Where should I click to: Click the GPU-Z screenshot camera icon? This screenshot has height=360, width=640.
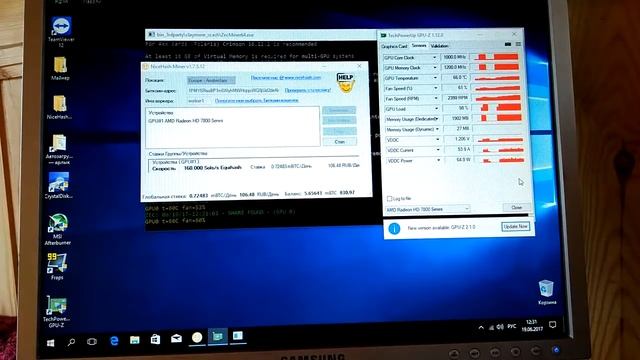tap(508, 44)
